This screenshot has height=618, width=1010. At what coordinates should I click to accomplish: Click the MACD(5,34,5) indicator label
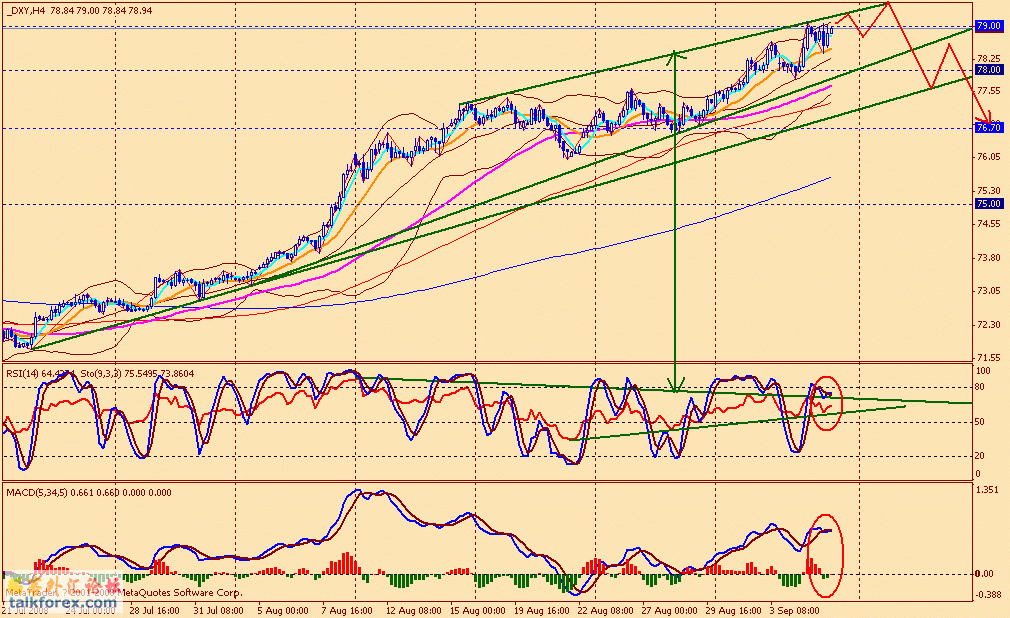(88, 493)
